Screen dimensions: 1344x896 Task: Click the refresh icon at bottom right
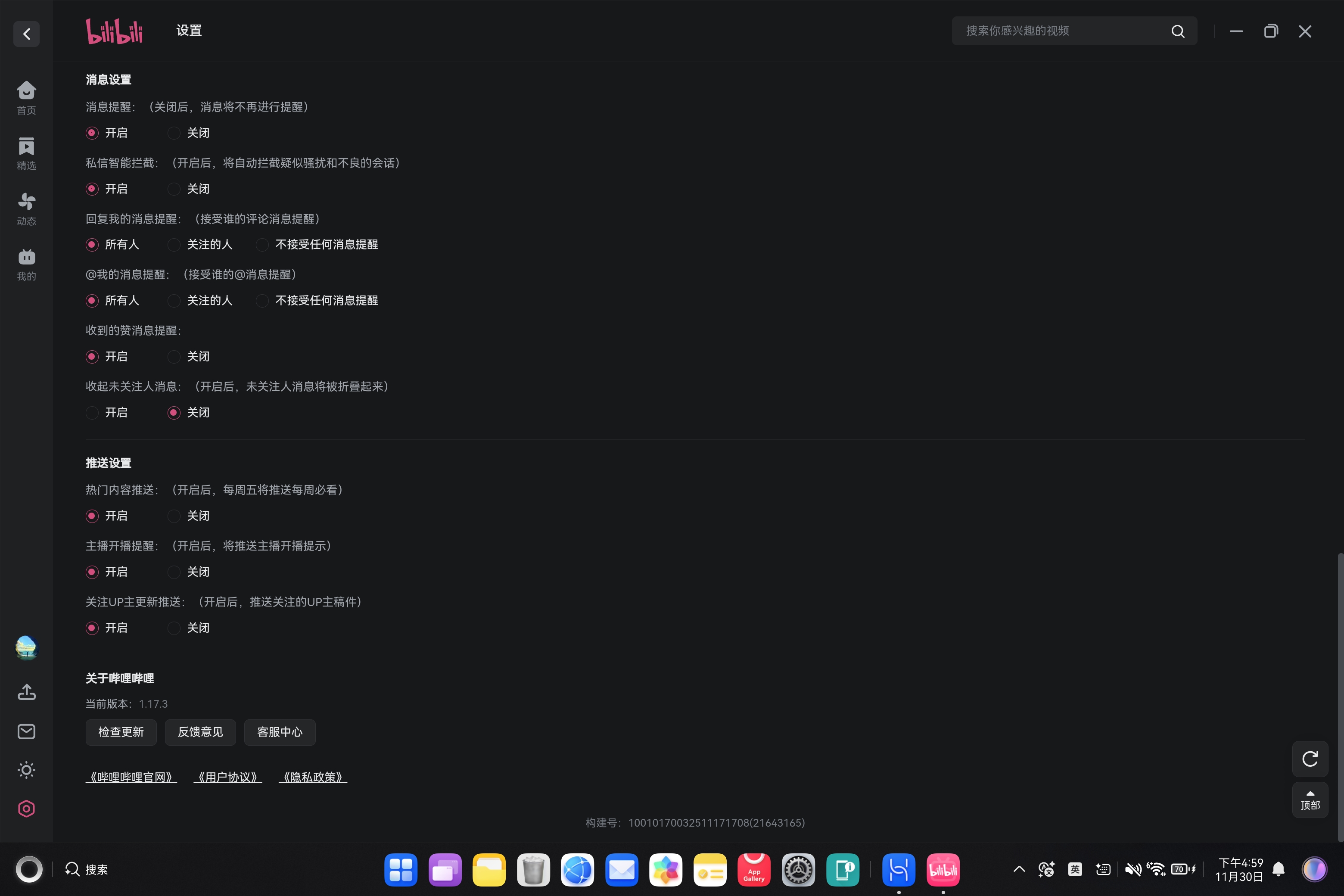1310,759
